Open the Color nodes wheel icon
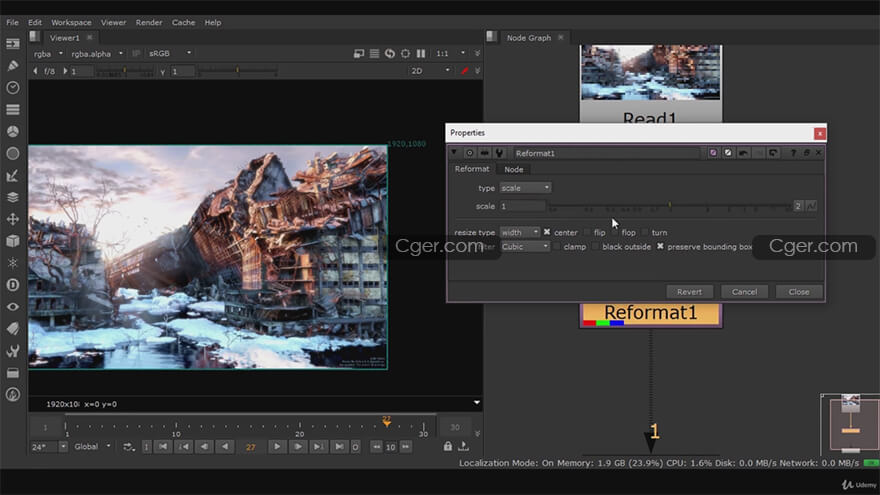This screenshot has width=880, height=495. pyautogui.click(x=12, y=131)
